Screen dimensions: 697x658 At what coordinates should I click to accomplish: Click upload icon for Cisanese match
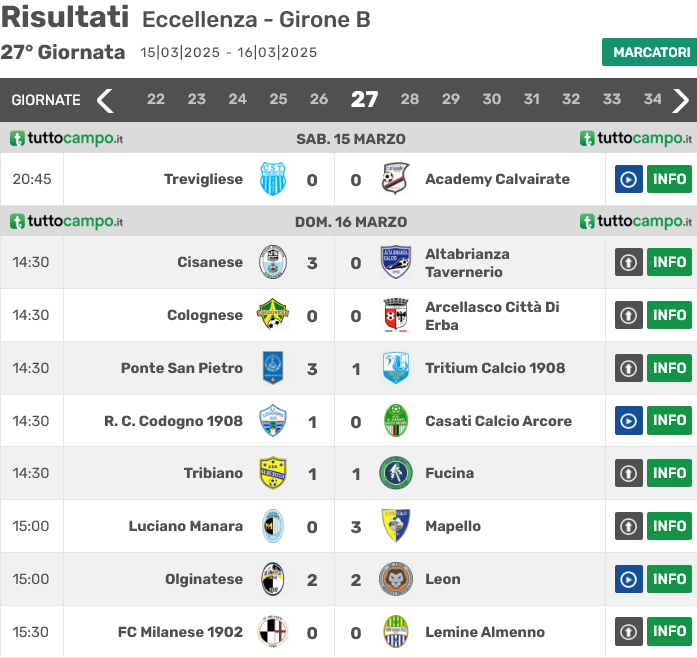coord(628,262)
